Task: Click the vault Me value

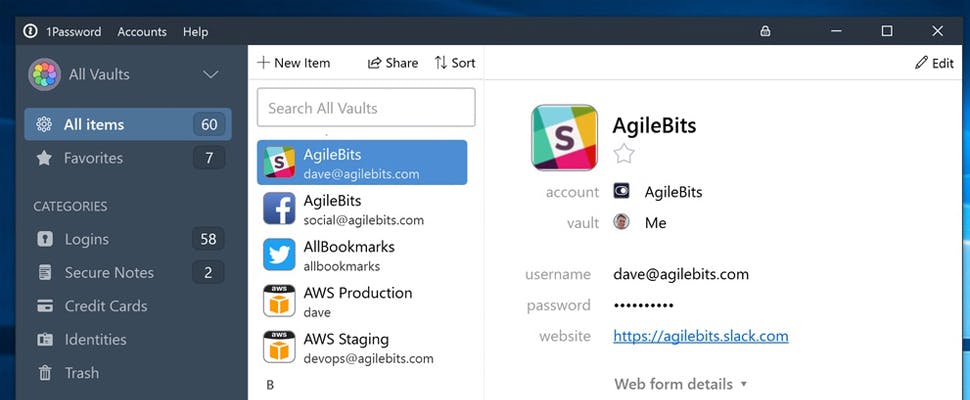Action: click(655, 223)
